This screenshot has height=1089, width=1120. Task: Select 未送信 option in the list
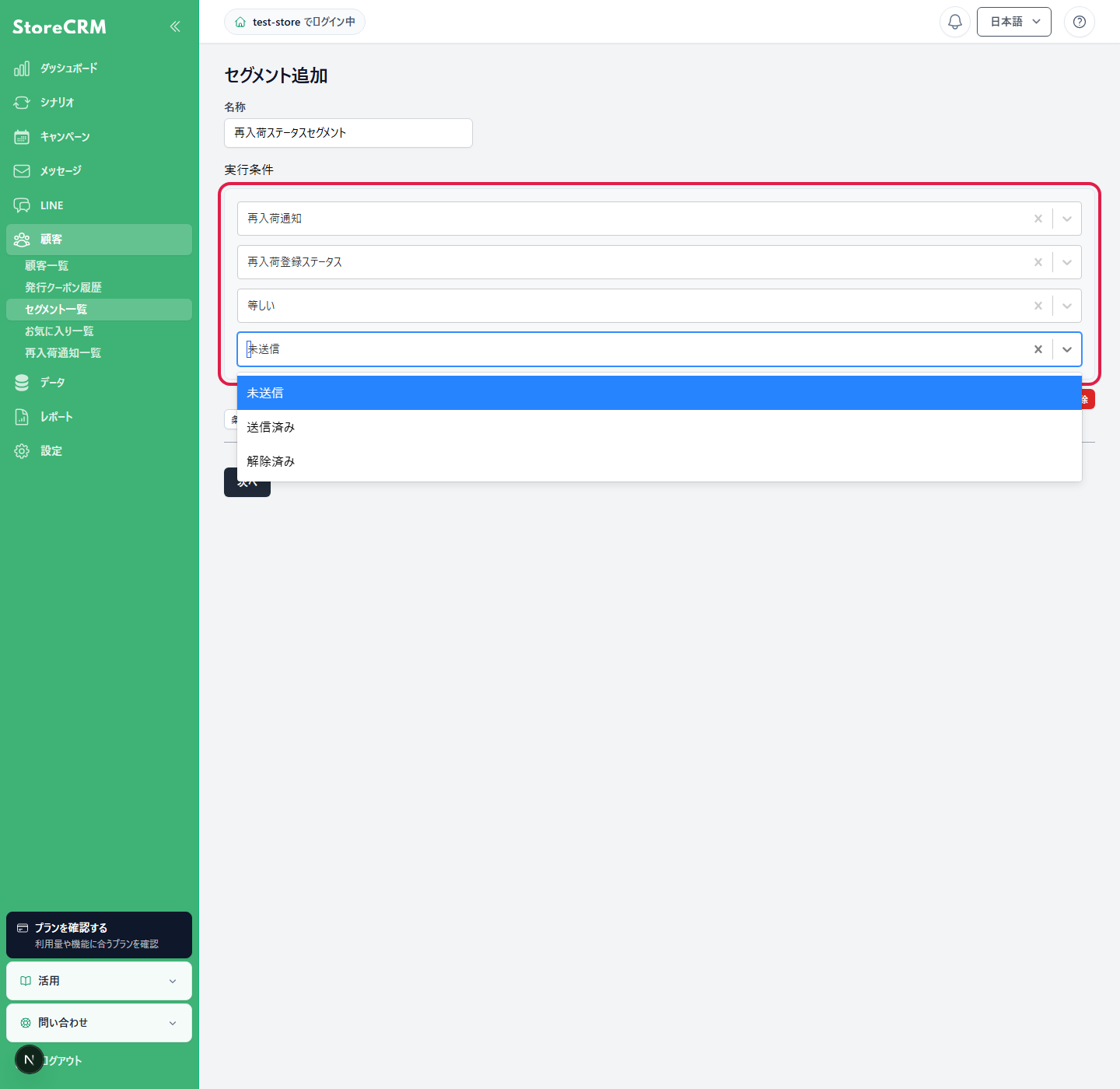tap(660, 393)
